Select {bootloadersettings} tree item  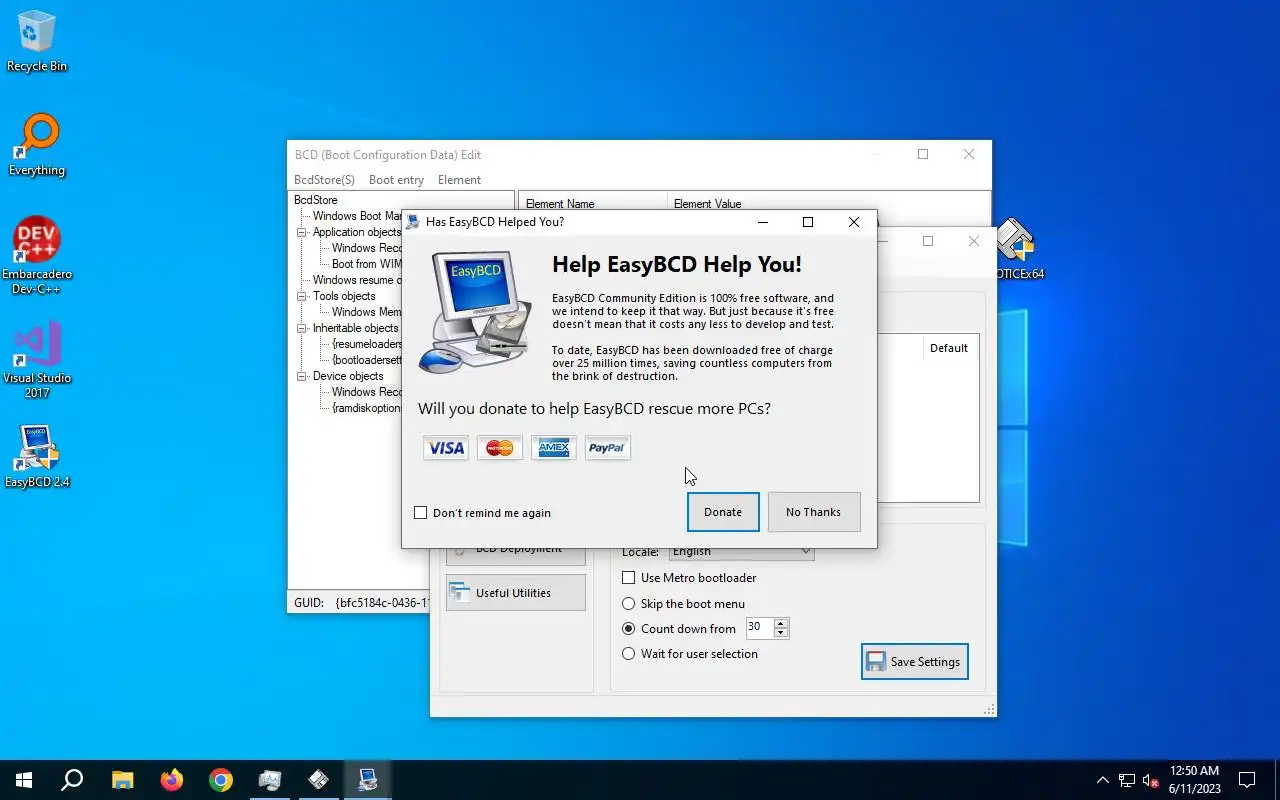366,360
